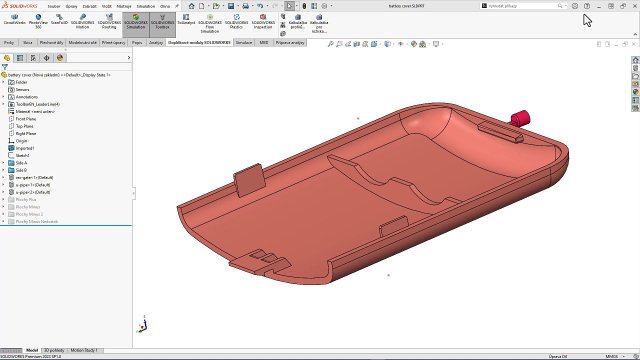Click Zoom to Fit in the view toolbar

point(331,44)
